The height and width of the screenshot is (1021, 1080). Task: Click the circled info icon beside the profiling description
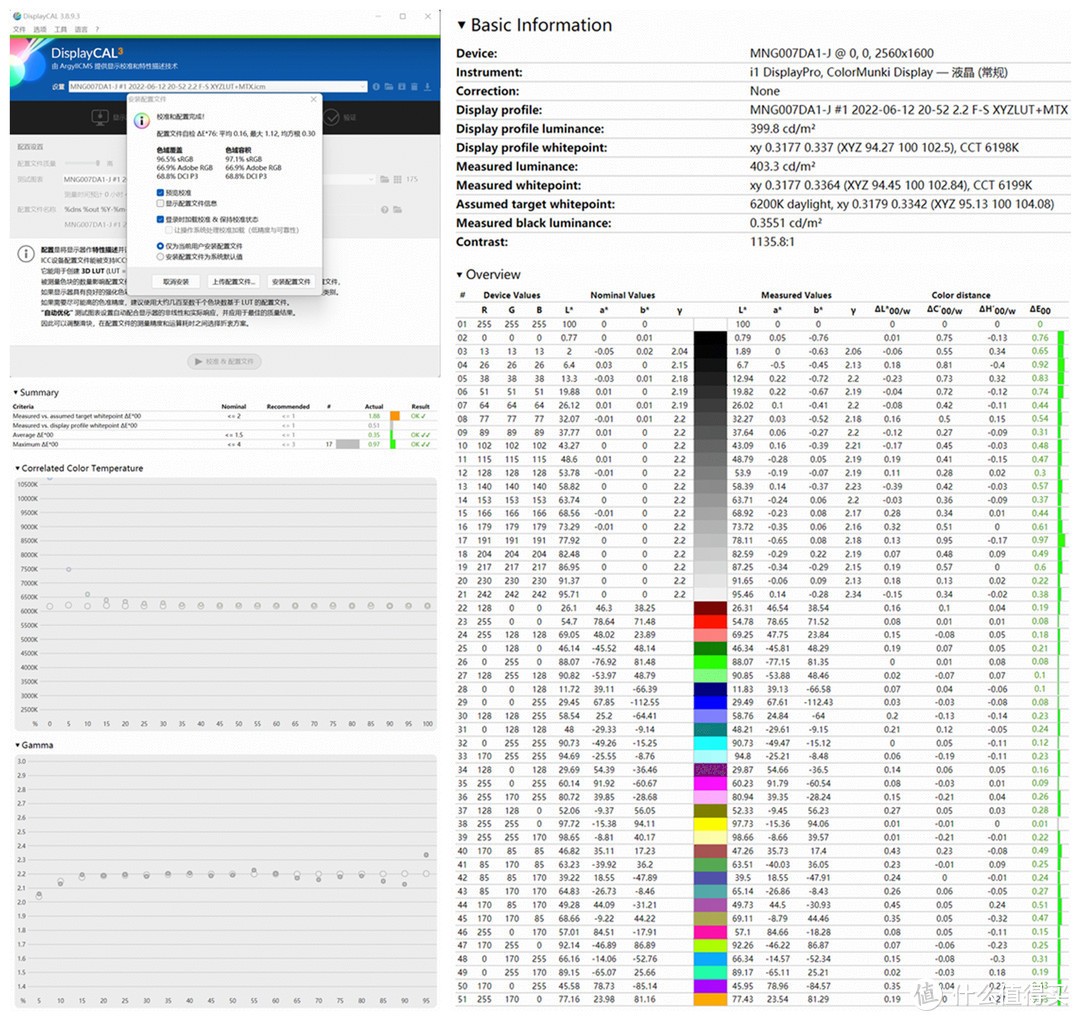tap(25, 254)
